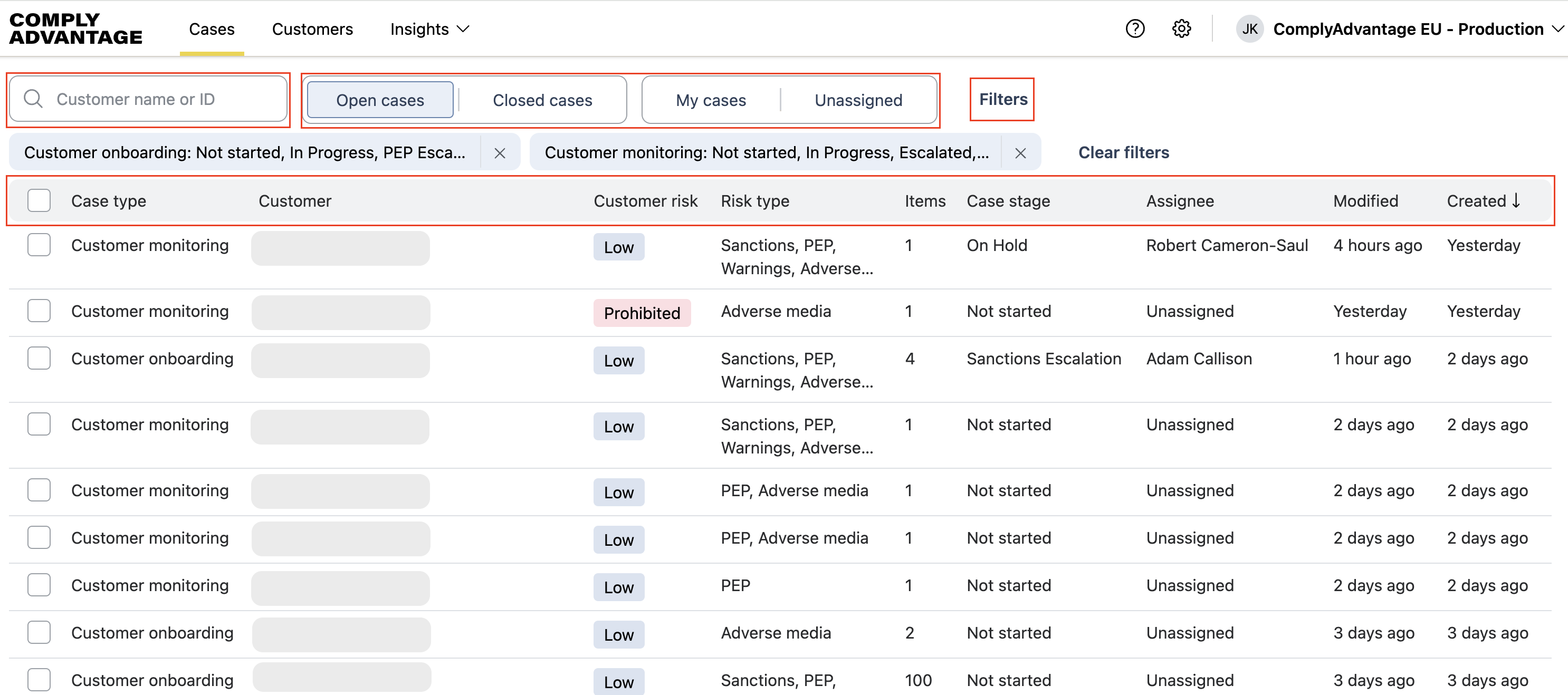Screen dimensions: 1568x695
Task: Open the Filters panel
Action: 1002,99
